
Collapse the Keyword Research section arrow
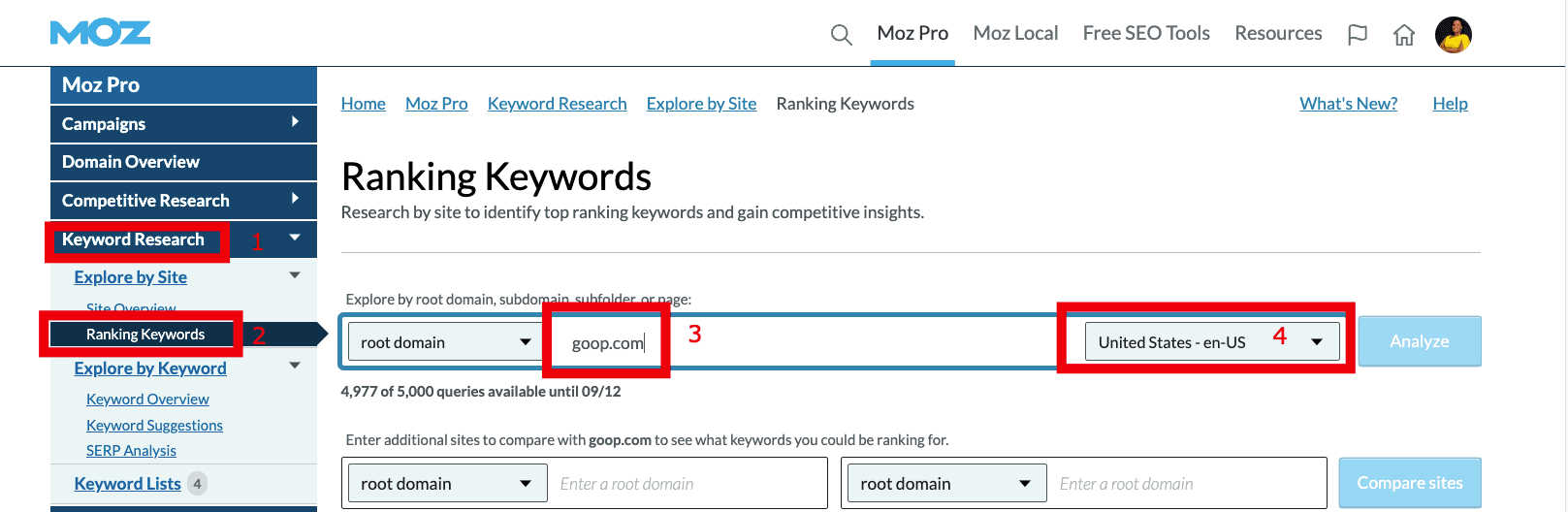tap(295, 238)
